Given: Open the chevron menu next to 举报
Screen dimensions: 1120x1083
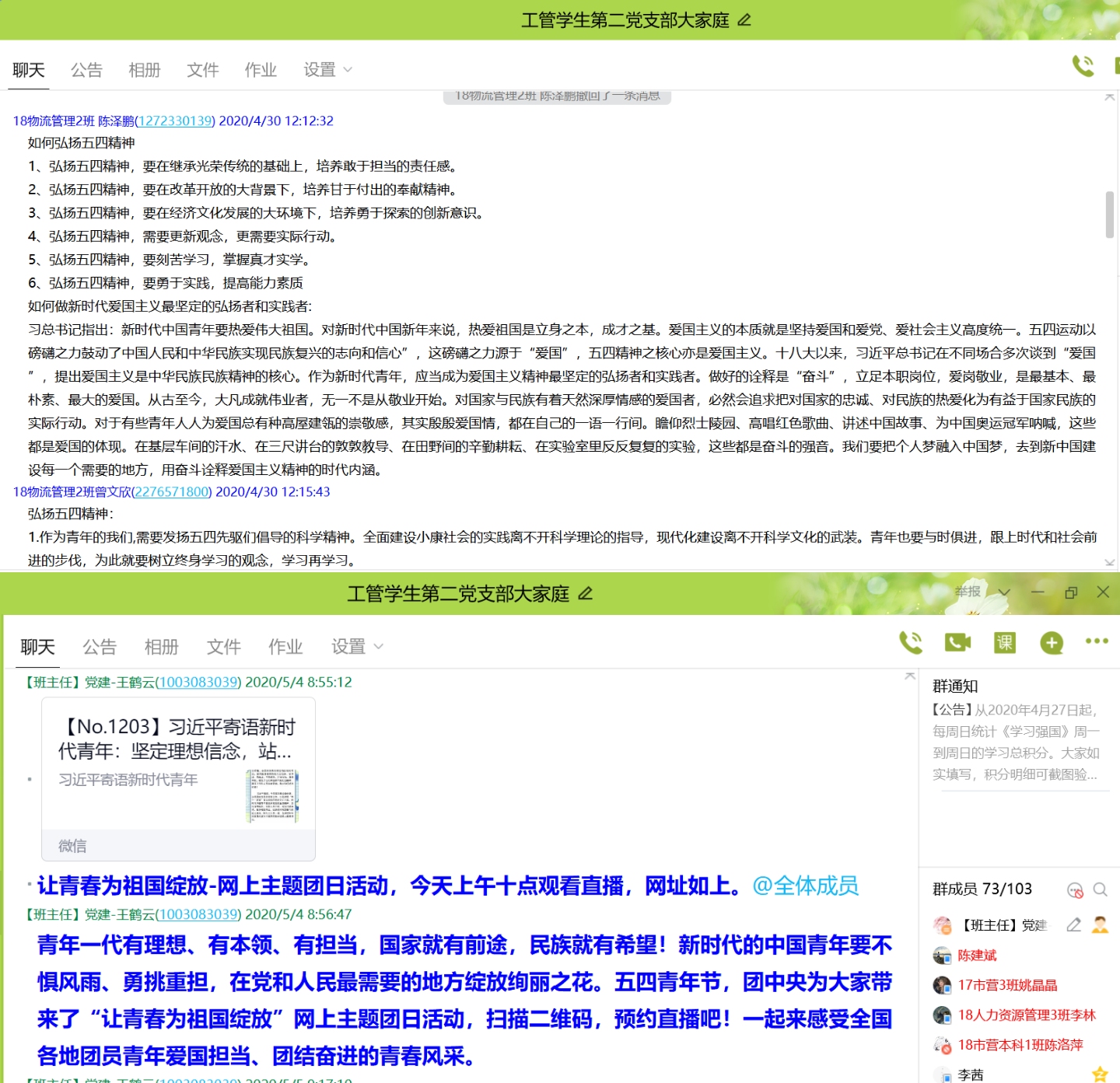Looking at the screenshot, I should pos(1004,592).
